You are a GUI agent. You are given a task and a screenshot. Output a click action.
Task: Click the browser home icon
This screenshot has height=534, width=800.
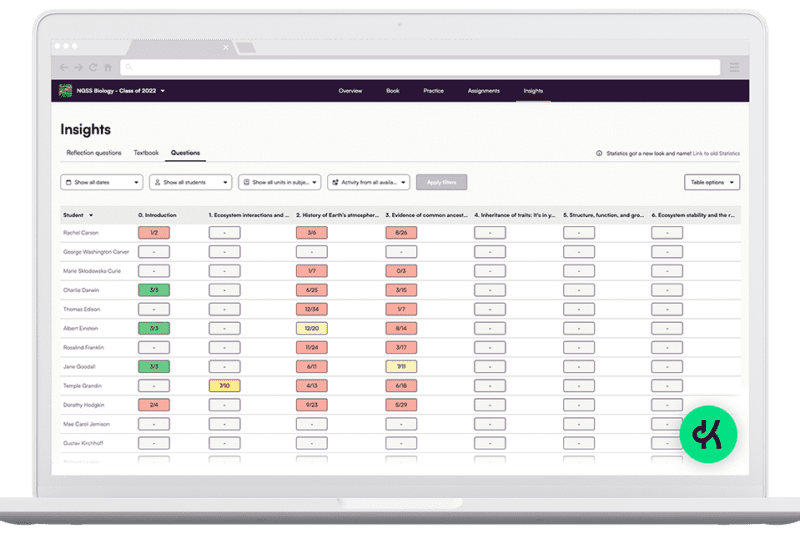(x=107, y=68)
